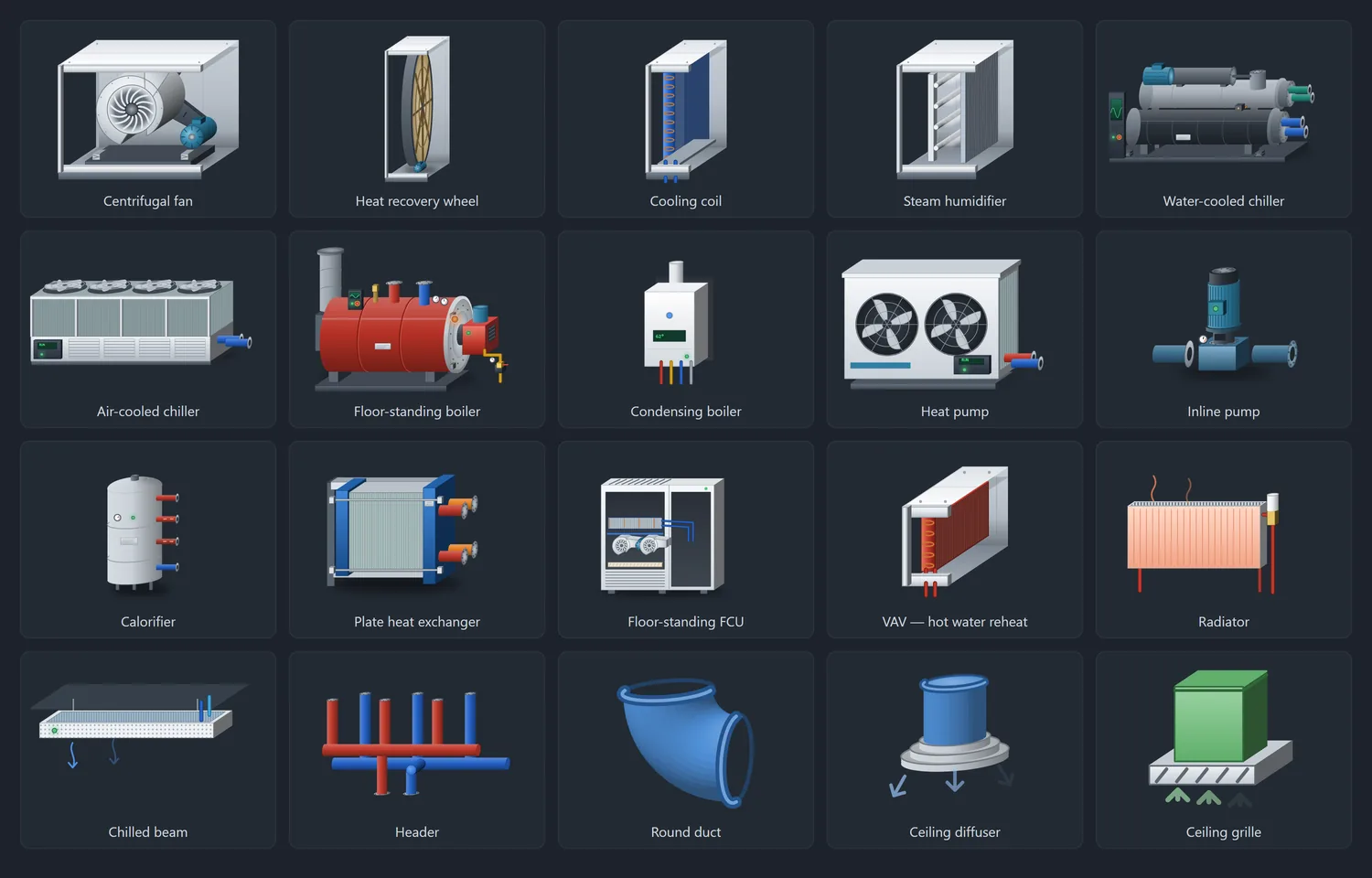Click the 'Floor-standing boiler' label

tap(417, 412)
